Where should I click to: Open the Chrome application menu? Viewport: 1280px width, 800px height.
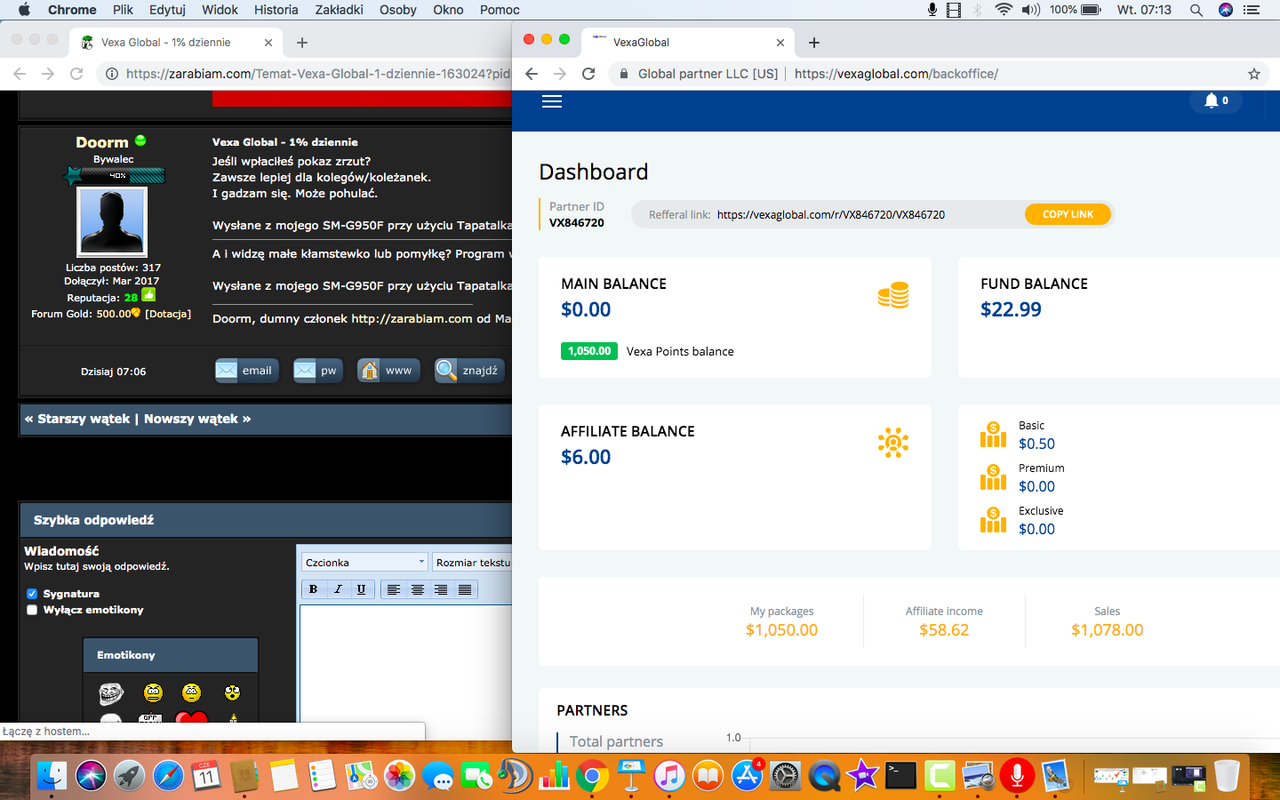(72, 10)
